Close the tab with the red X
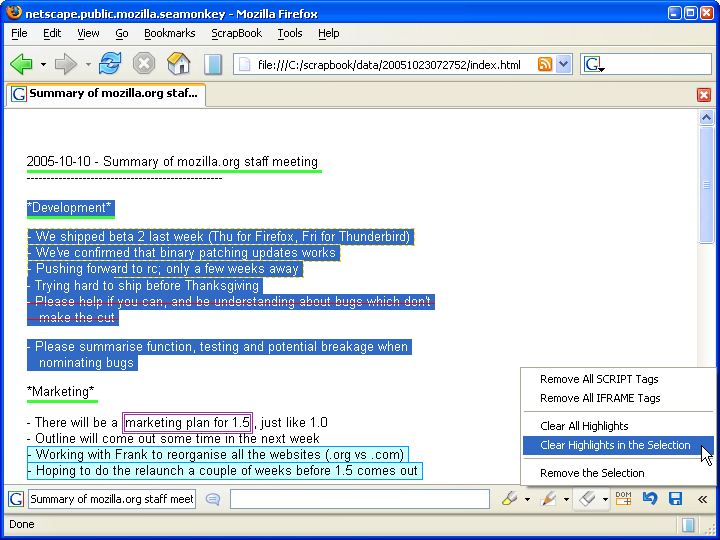 pos(703,95)
